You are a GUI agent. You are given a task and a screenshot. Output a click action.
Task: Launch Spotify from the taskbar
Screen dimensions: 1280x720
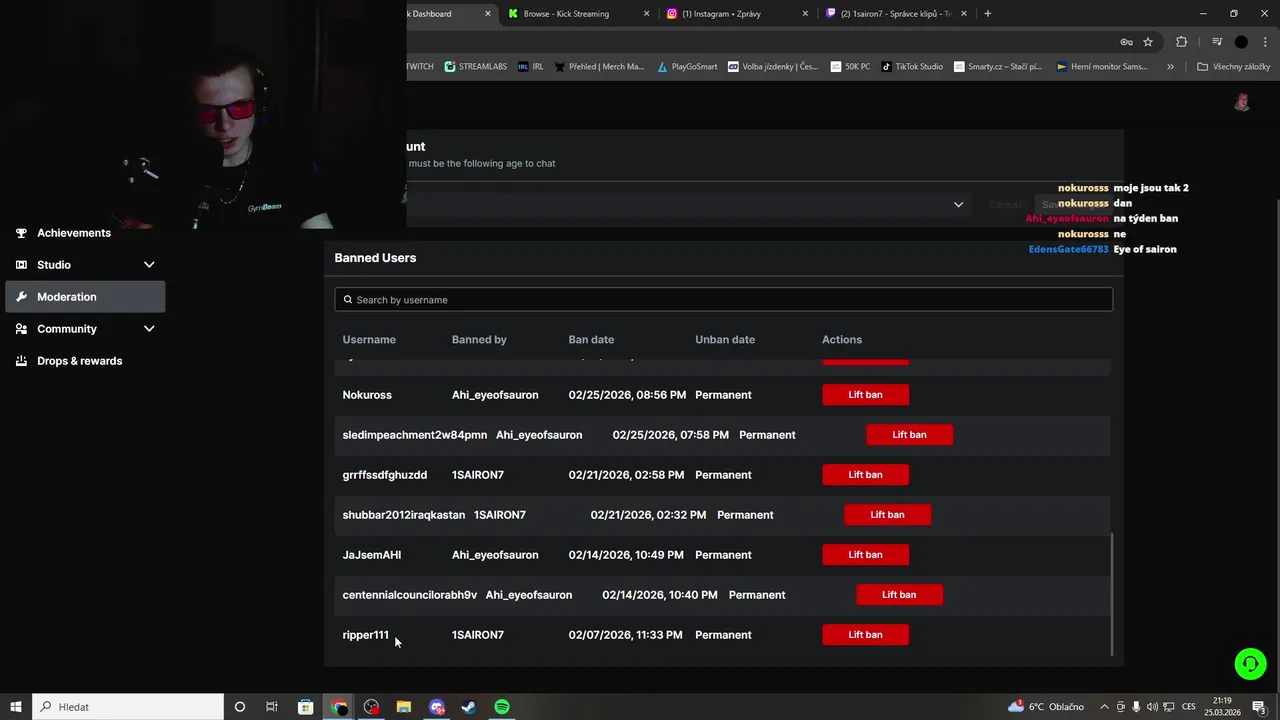[502, 707]
